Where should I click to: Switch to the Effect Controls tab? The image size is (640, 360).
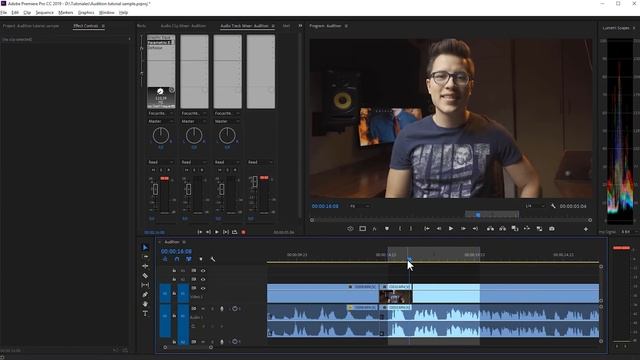click(x=86, y=26)
